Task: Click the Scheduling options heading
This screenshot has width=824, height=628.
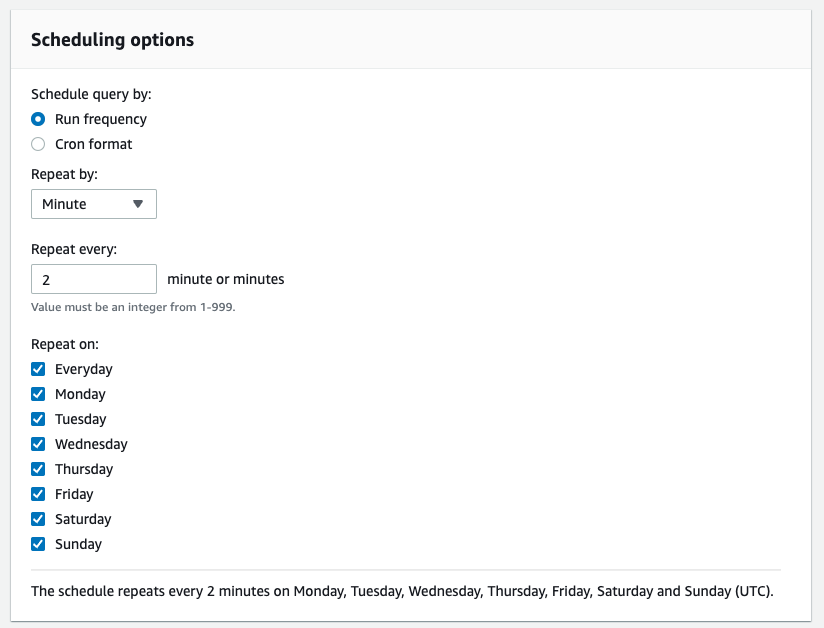Action: click(112, 40)
